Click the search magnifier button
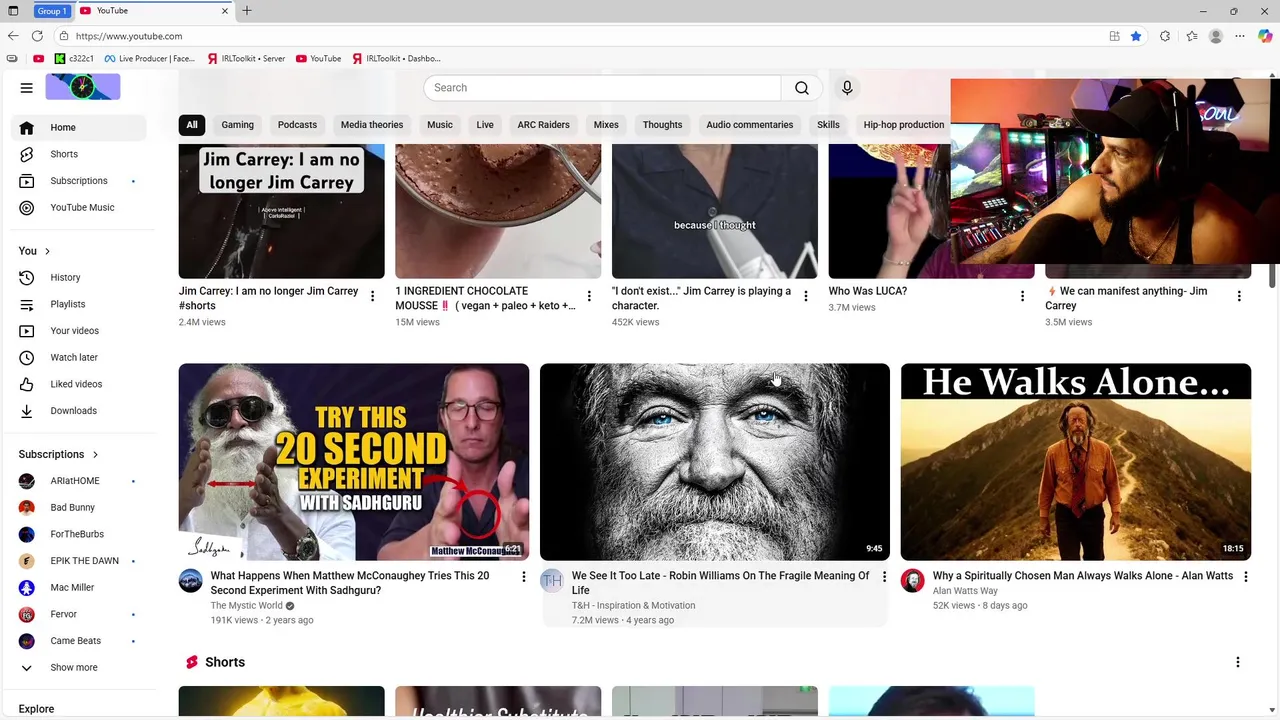1280x720 pixels. (x=802, y=88)
